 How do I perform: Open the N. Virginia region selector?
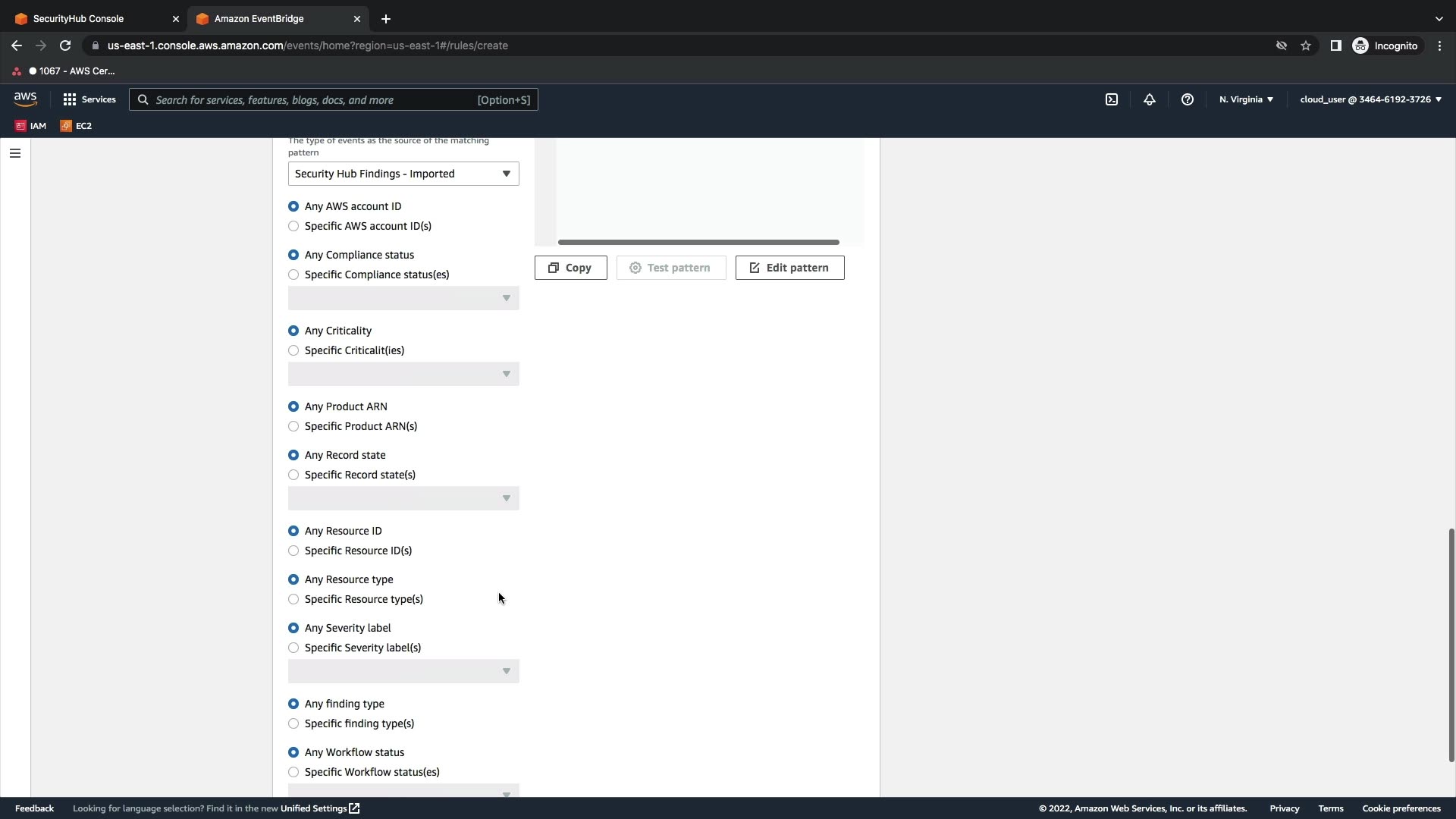click(1246, 99)
